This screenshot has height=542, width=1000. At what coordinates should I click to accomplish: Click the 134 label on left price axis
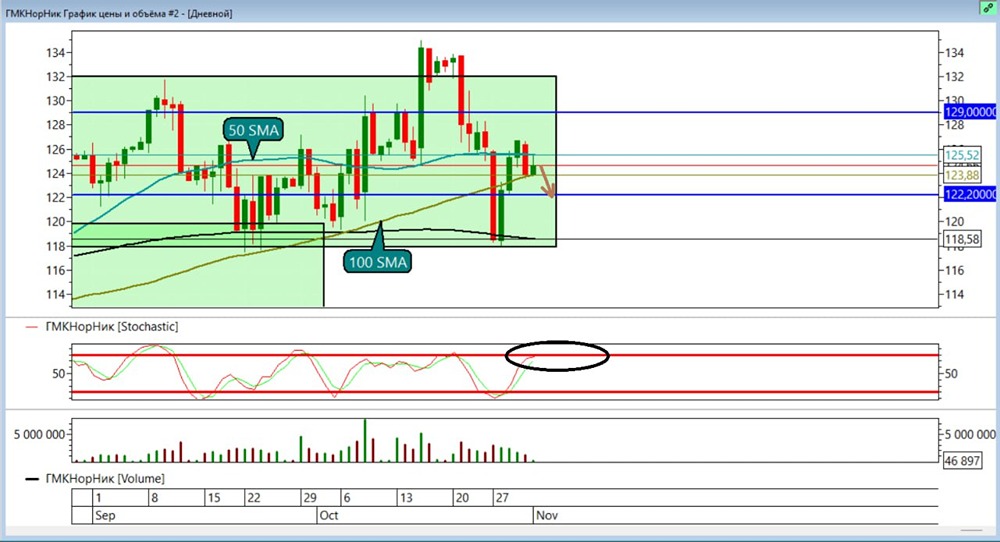click(55, 53)
